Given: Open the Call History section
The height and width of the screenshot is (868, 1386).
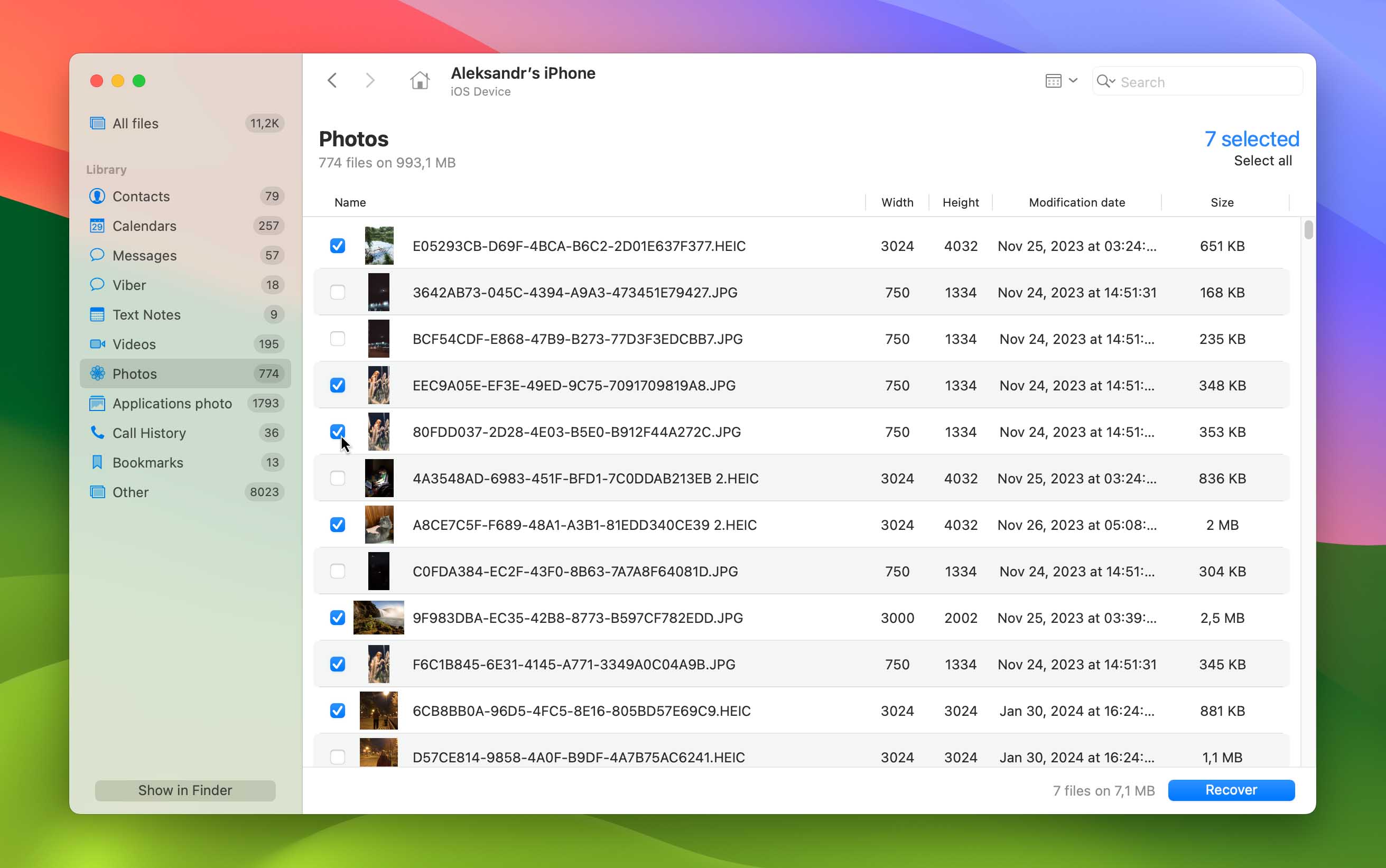Looking at the screenshot, I should pyautogui.click(x=150, y=433).
